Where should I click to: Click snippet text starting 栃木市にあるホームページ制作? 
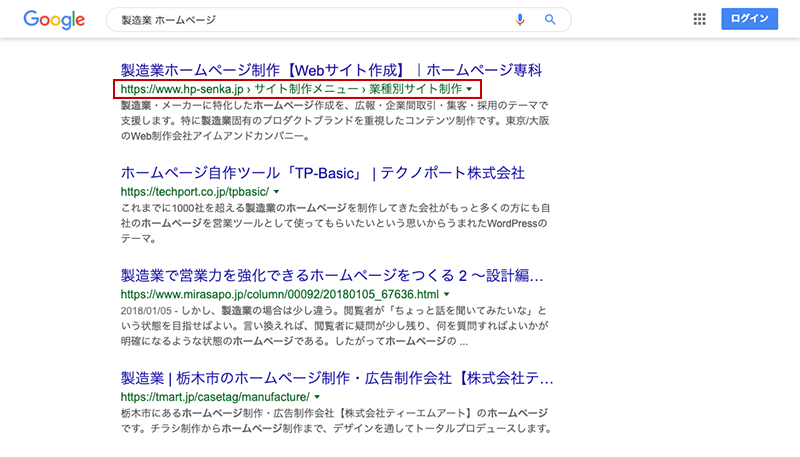(336, 421)
